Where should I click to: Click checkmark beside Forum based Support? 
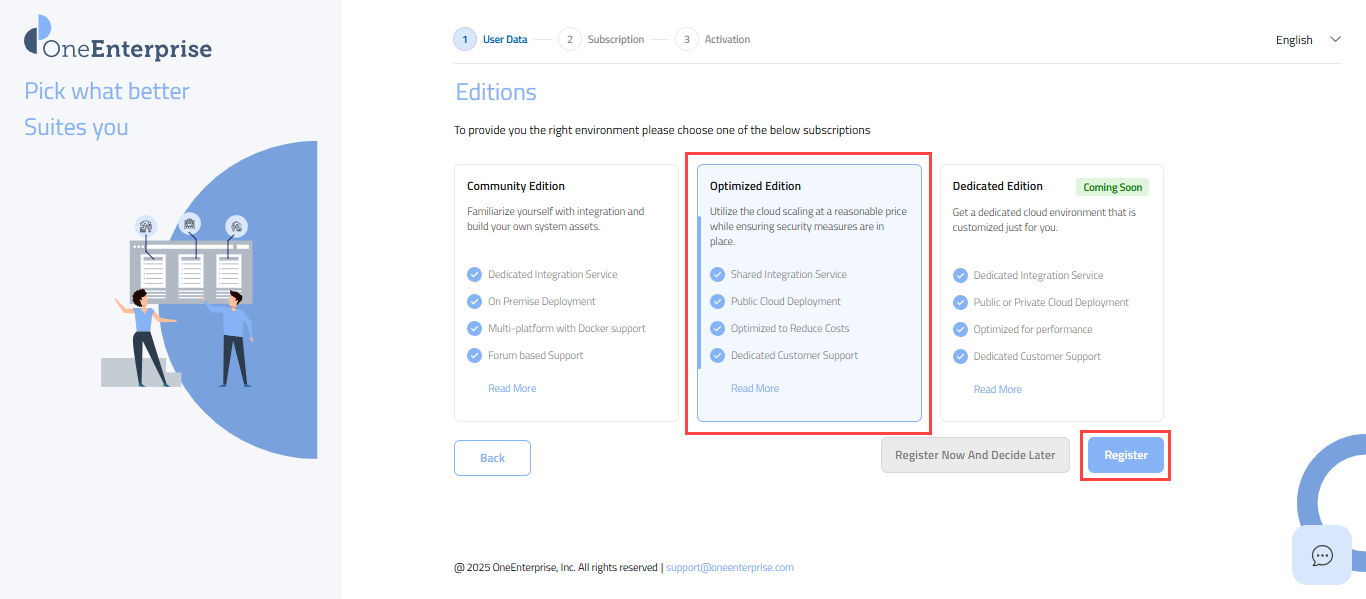tap(474, 356)
